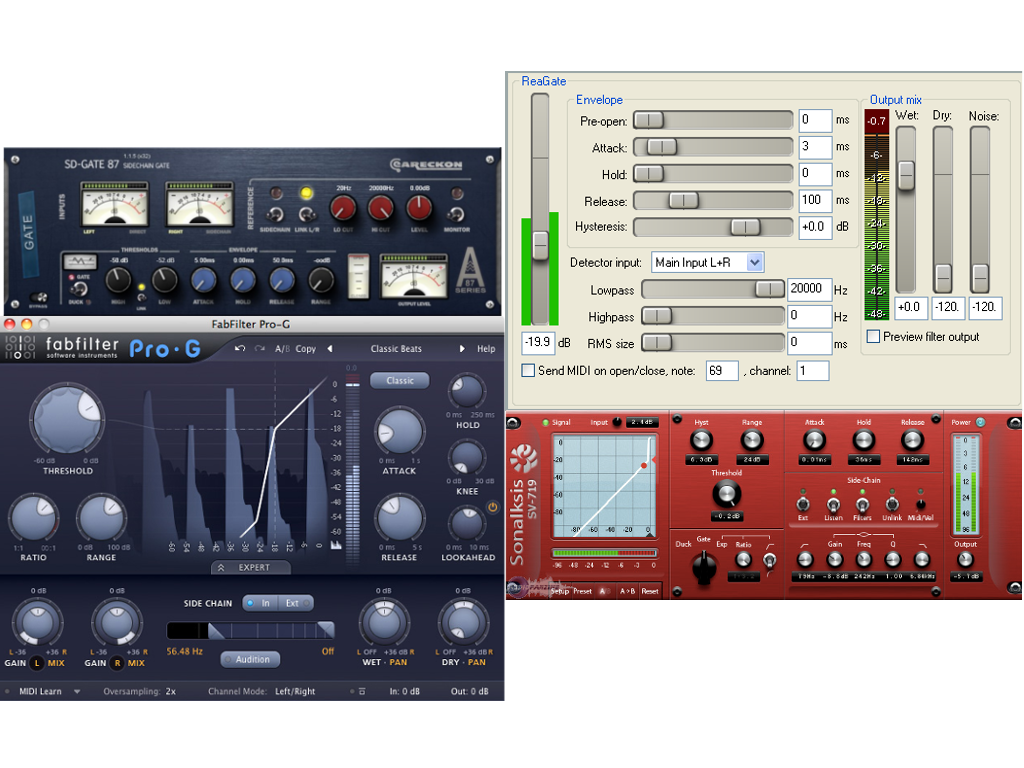Click ReaGate MIDI note field showing 69
Image resolution: width=1024 pixels, height=768 pixels.
[722, 371]
